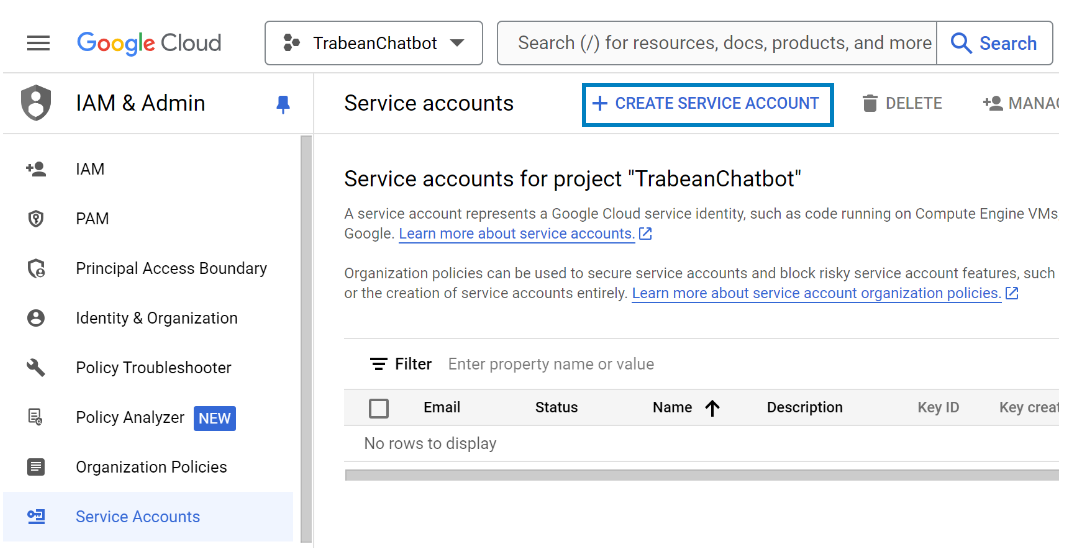
Task: Click the PAM shield icon
Action: (36, 219)
